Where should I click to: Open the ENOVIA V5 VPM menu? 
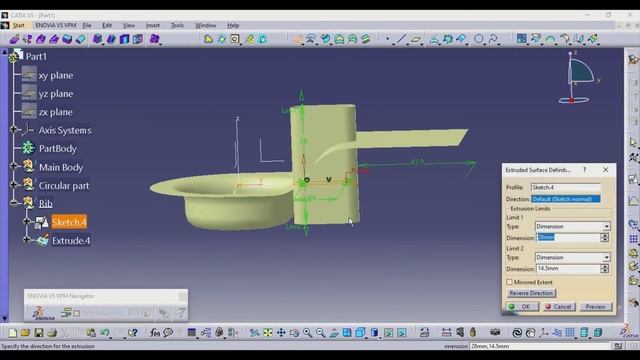coord(56,25)
